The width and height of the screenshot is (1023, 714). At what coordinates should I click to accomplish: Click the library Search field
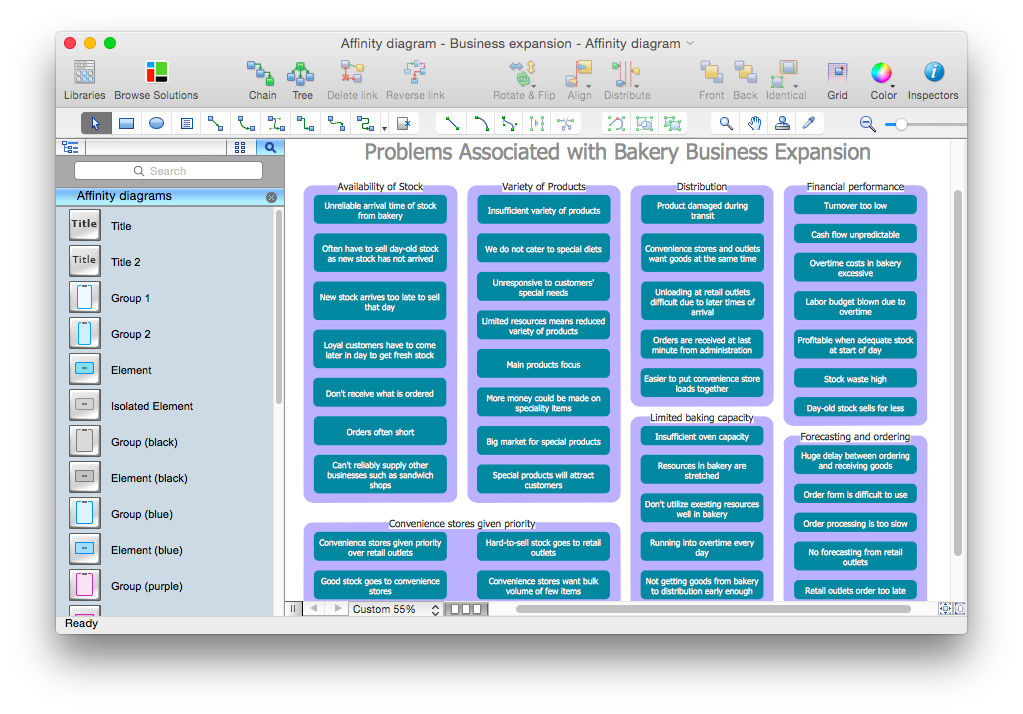point(168,171)
